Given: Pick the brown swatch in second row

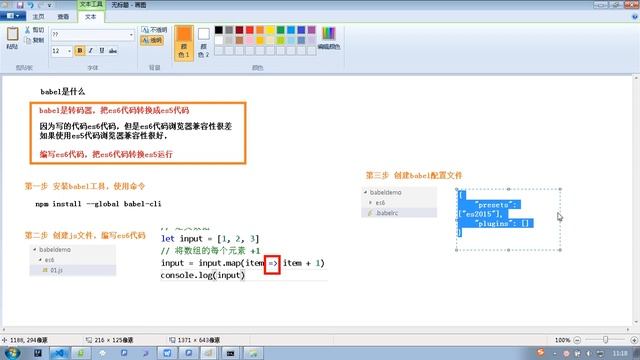Looking at the screenshot, I should [x=239, y=40].
